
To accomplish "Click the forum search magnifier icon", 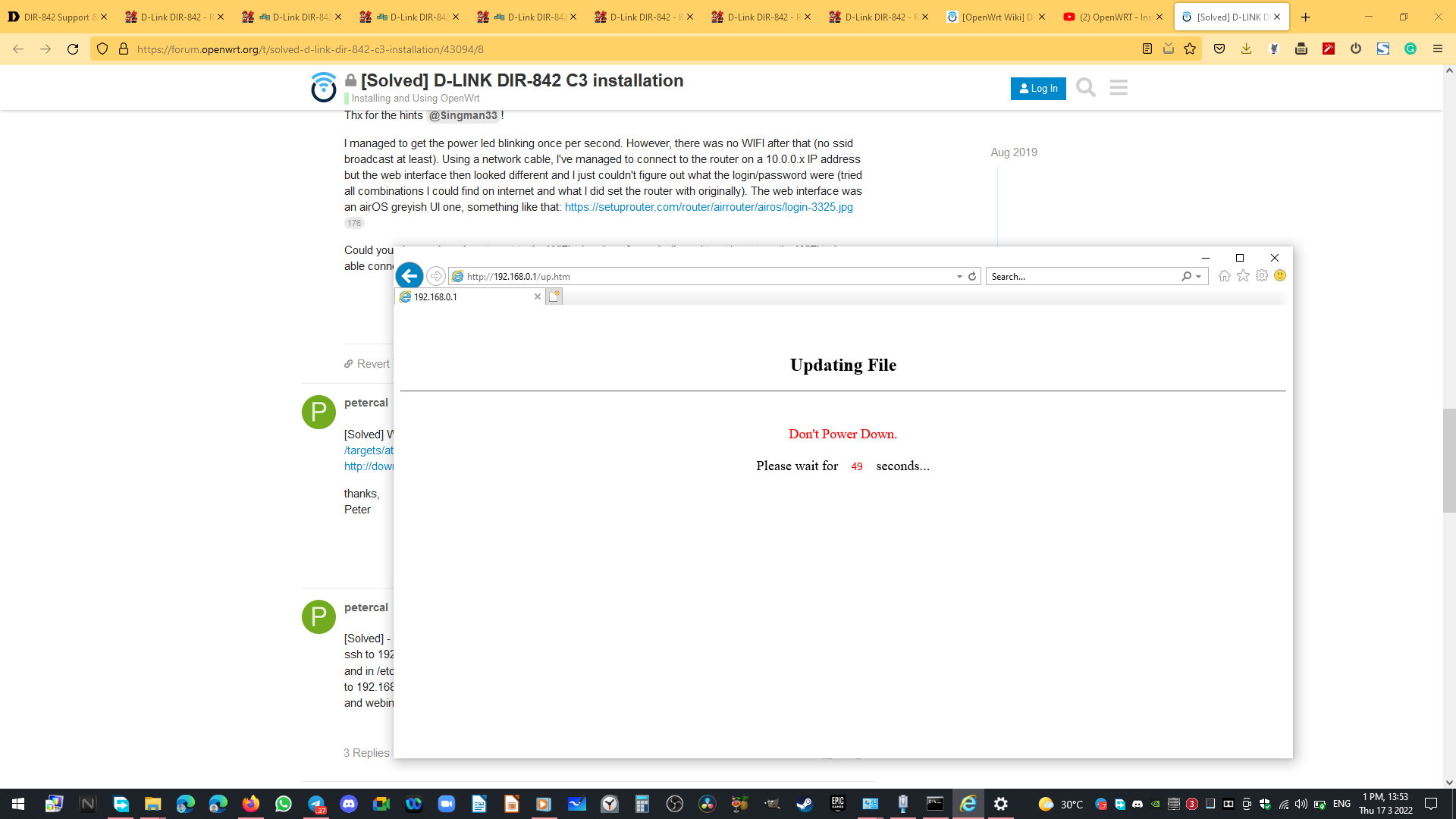I will pos(1086,88).
